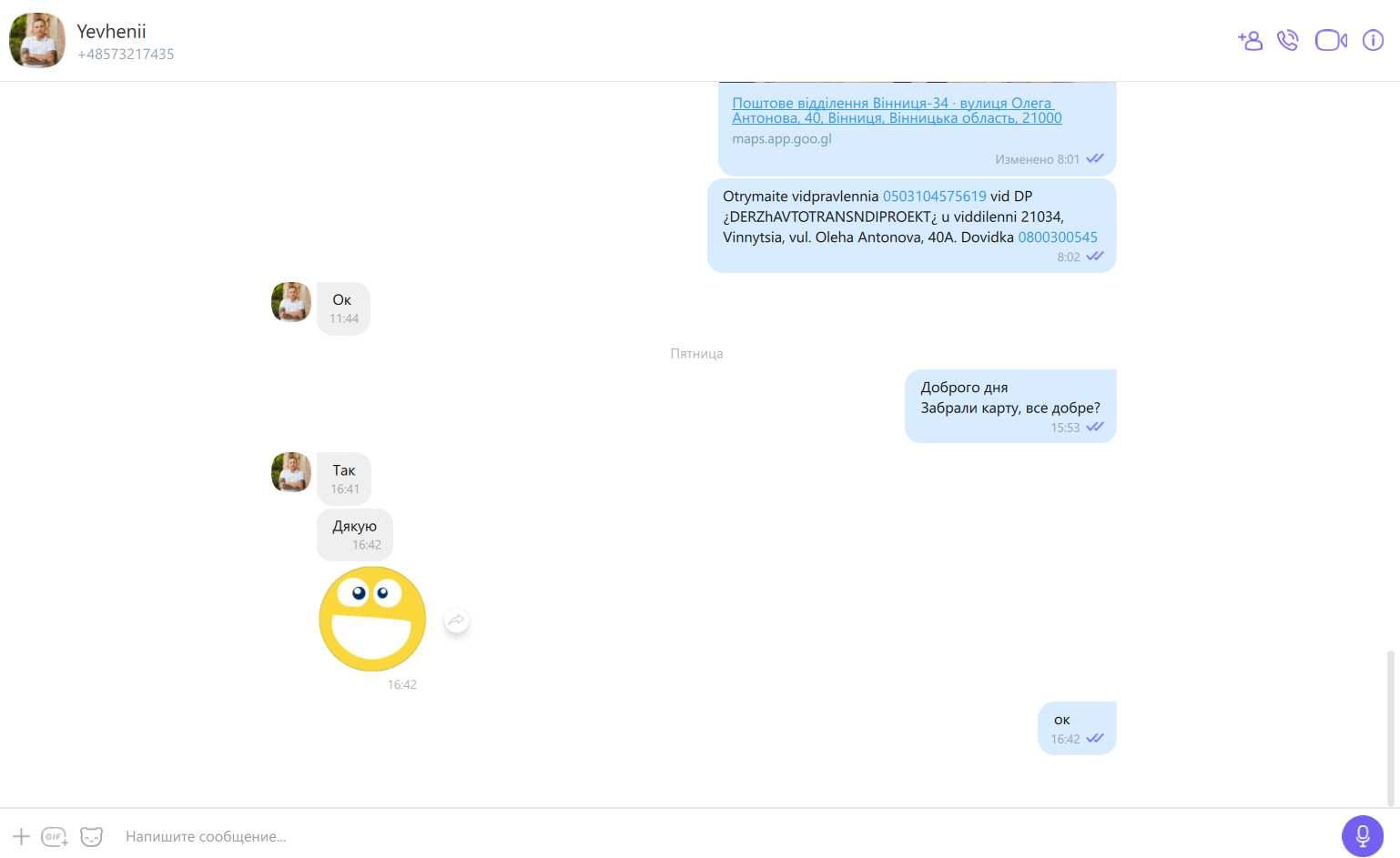Image resolution: width=1400 pixels, height=858 pixels.
Task: Click the 'Дякую' message bubble
Action: tap(355, 535)
